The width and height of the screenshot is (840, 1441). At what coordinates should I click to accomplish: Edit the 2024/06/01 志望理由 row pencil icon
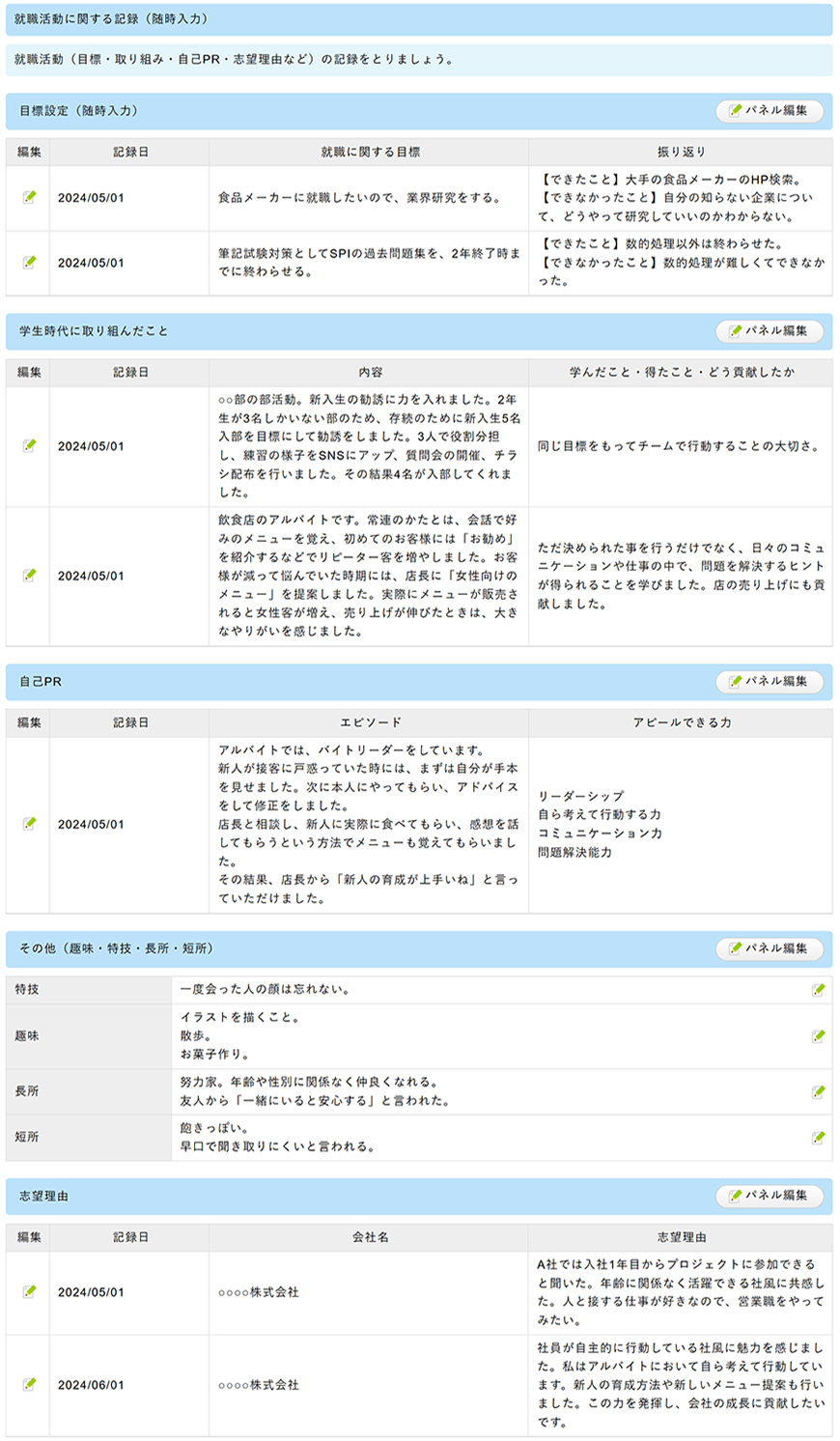[29, 1384]
